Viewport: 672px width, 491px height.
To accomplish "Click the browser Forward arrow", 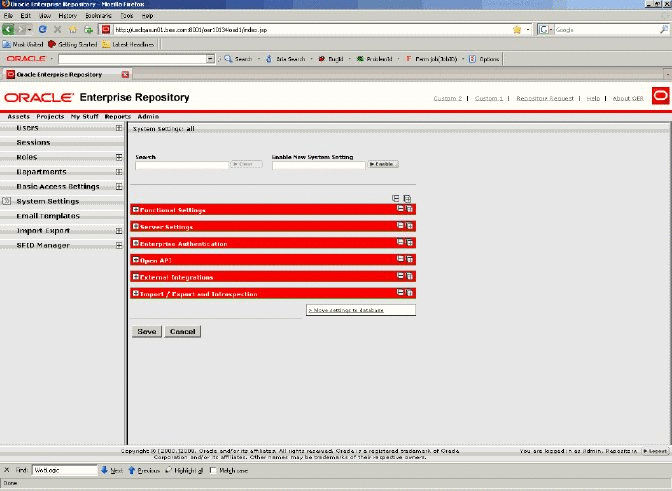I will 21,30.
